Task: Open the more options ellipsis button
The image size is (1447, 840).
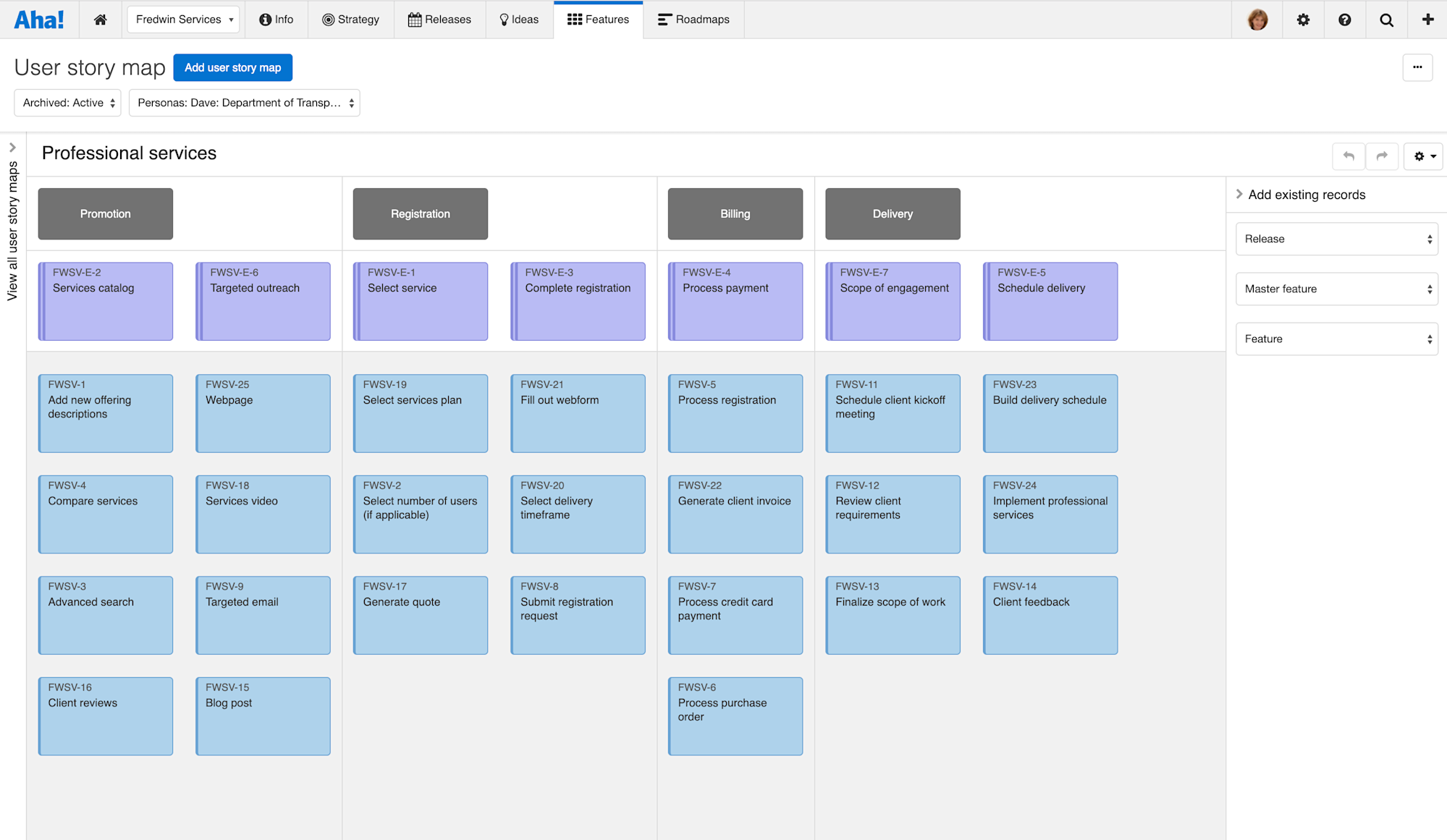Action: click(1417, 67)
